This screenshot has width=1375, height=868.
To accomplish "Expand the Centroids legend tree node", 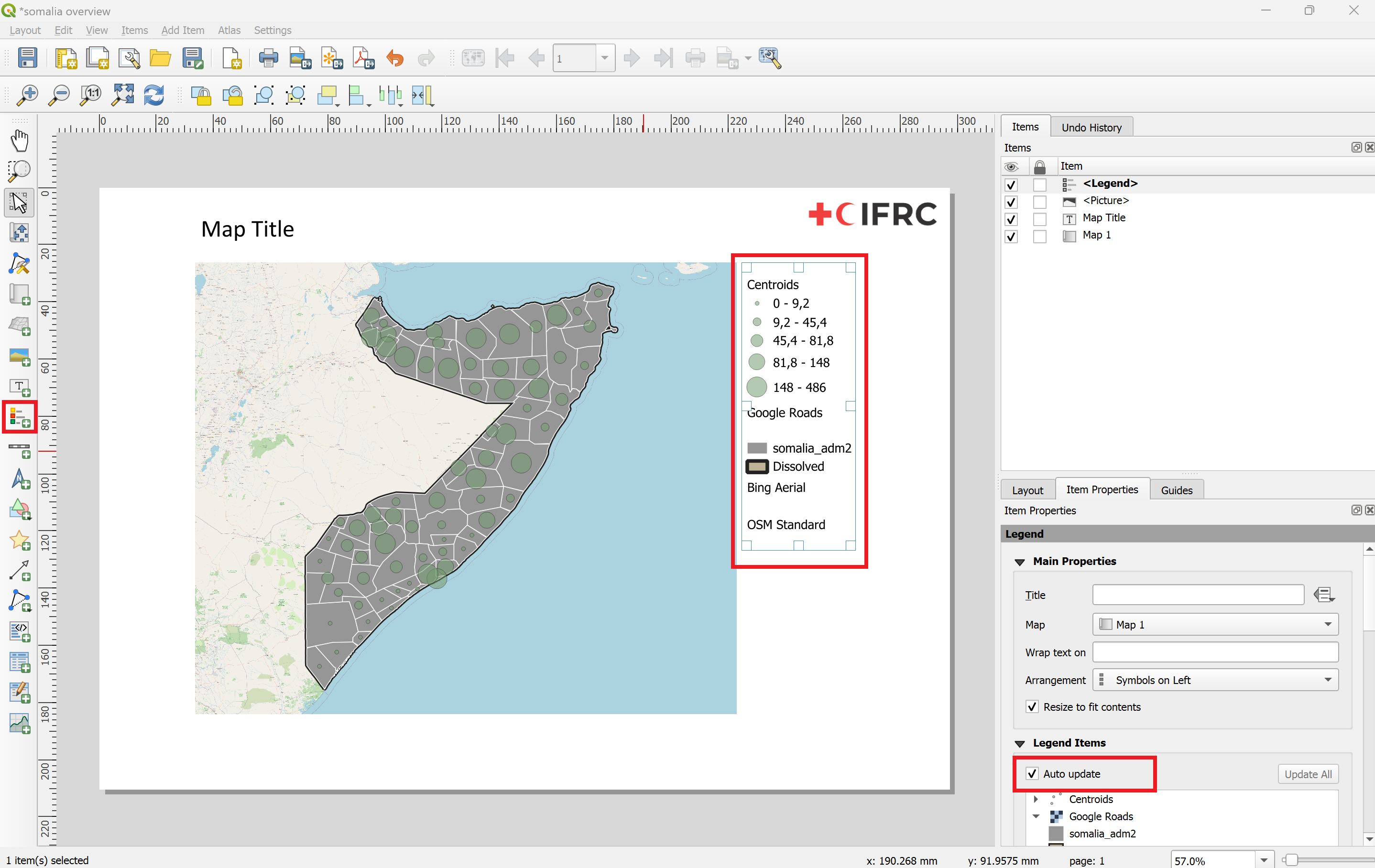I will pyautogui.click(x=1035, y=799).
